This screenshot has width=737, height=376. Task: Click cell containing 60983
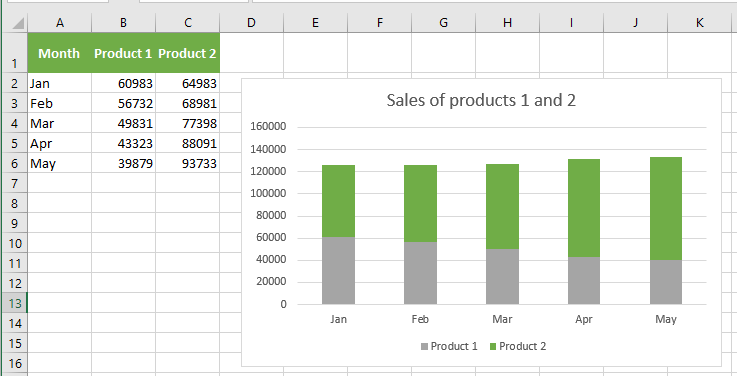(x=124, y=84)
